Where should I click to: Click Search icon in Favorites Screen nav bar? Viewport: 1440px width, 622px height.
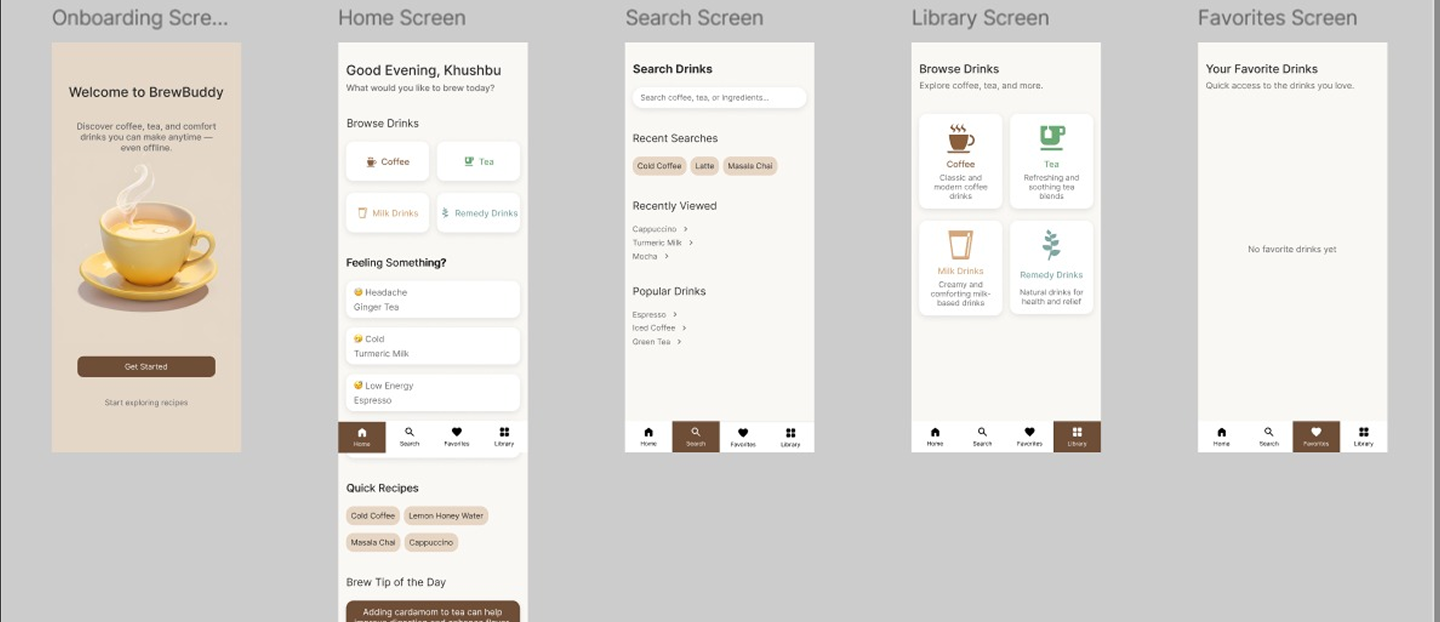coord(1269,433)
